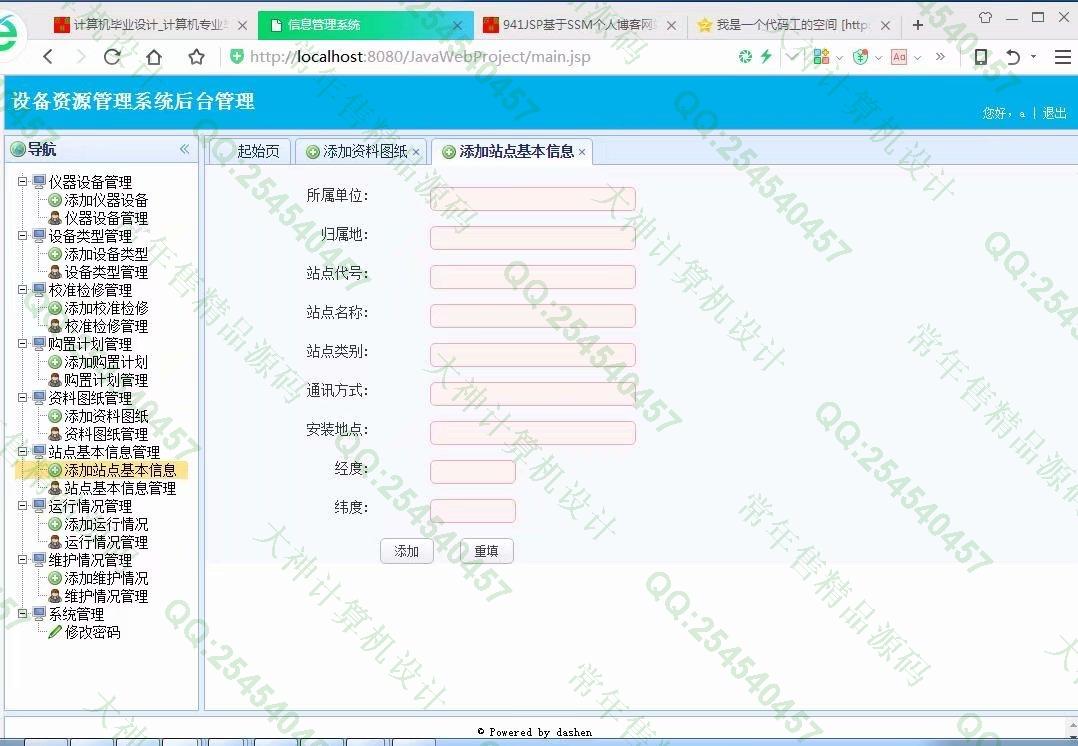Collapse the 站点基本信息管理 parent node

click(x=22, y=452)
